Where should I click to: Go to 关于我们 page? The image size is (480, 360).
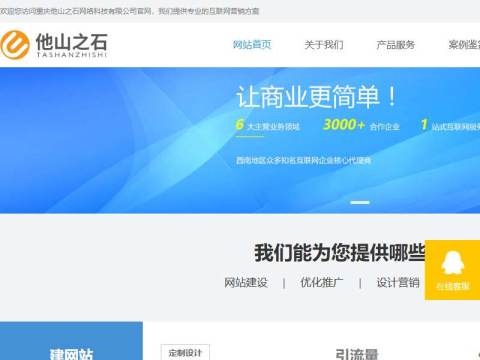tap(324, 44)
